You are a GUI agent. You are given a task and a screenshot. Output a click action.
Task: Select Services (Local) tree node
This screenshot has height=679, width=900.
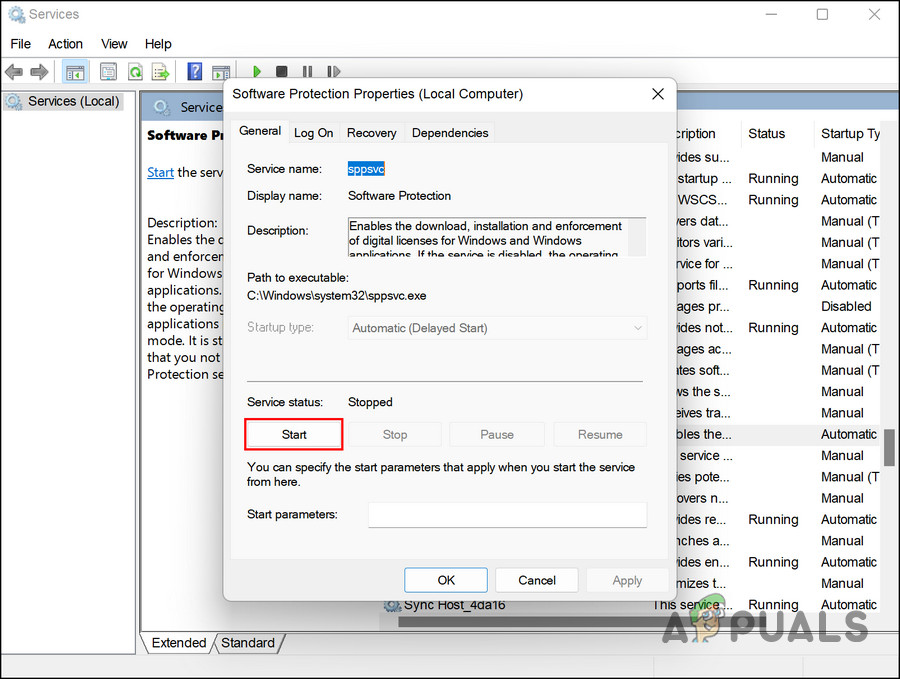coord(63,102)
